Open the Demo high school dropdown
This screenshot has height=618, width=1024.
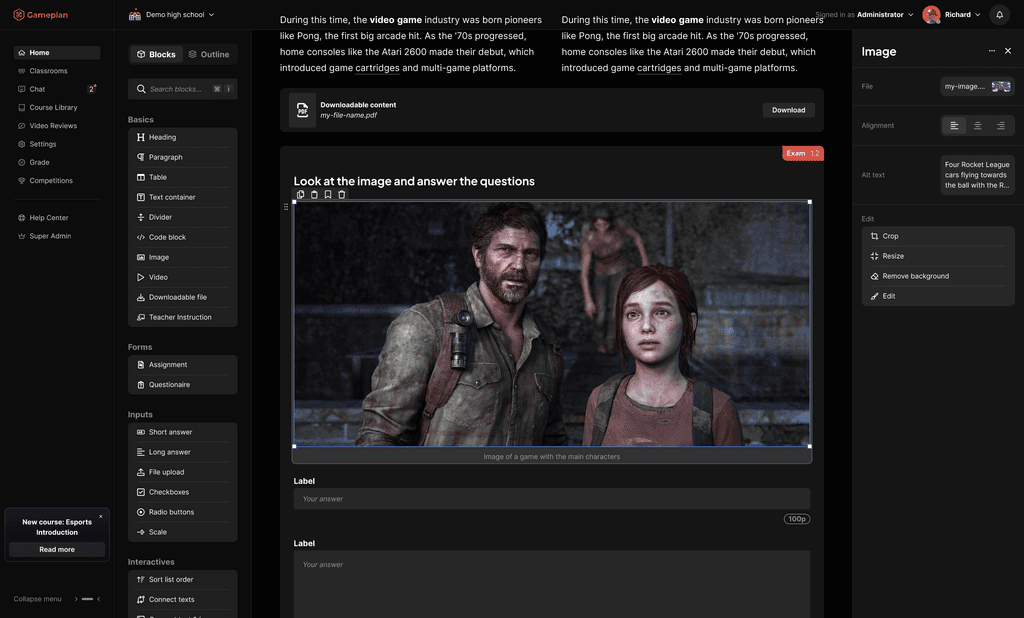point(172,14)
